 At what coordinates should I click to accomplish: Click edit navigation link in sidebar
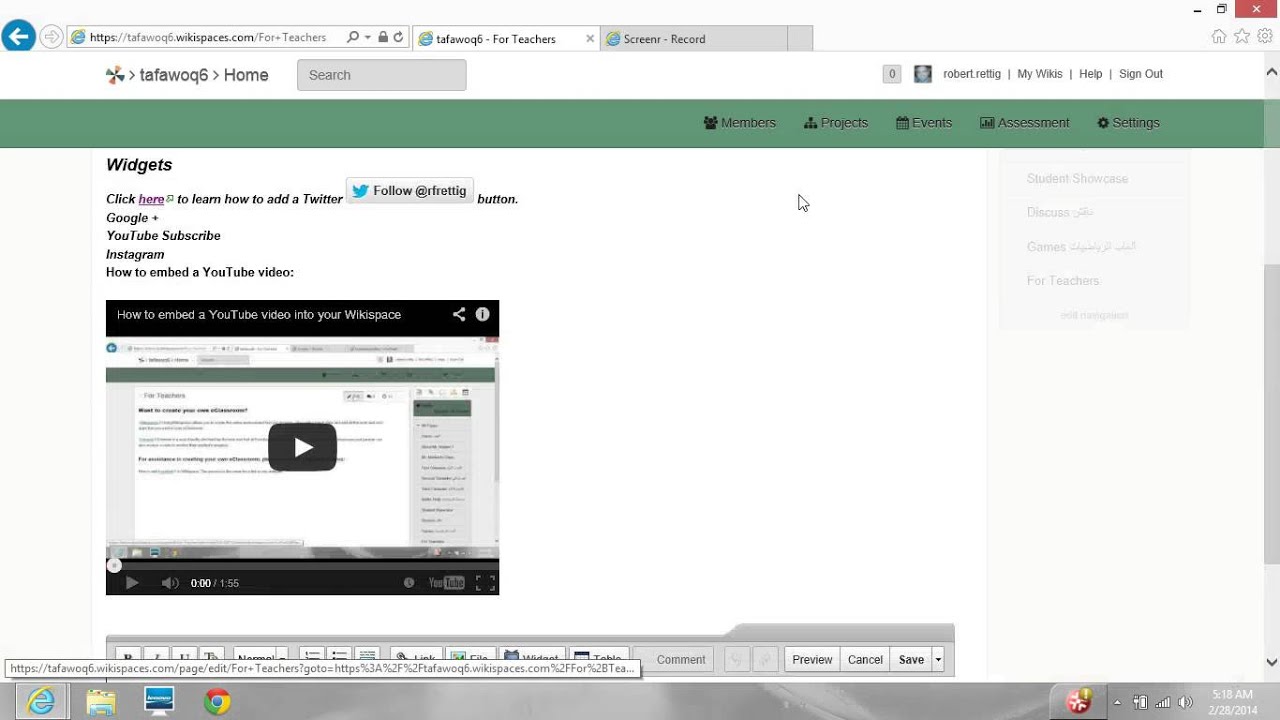pos(1094,315)
